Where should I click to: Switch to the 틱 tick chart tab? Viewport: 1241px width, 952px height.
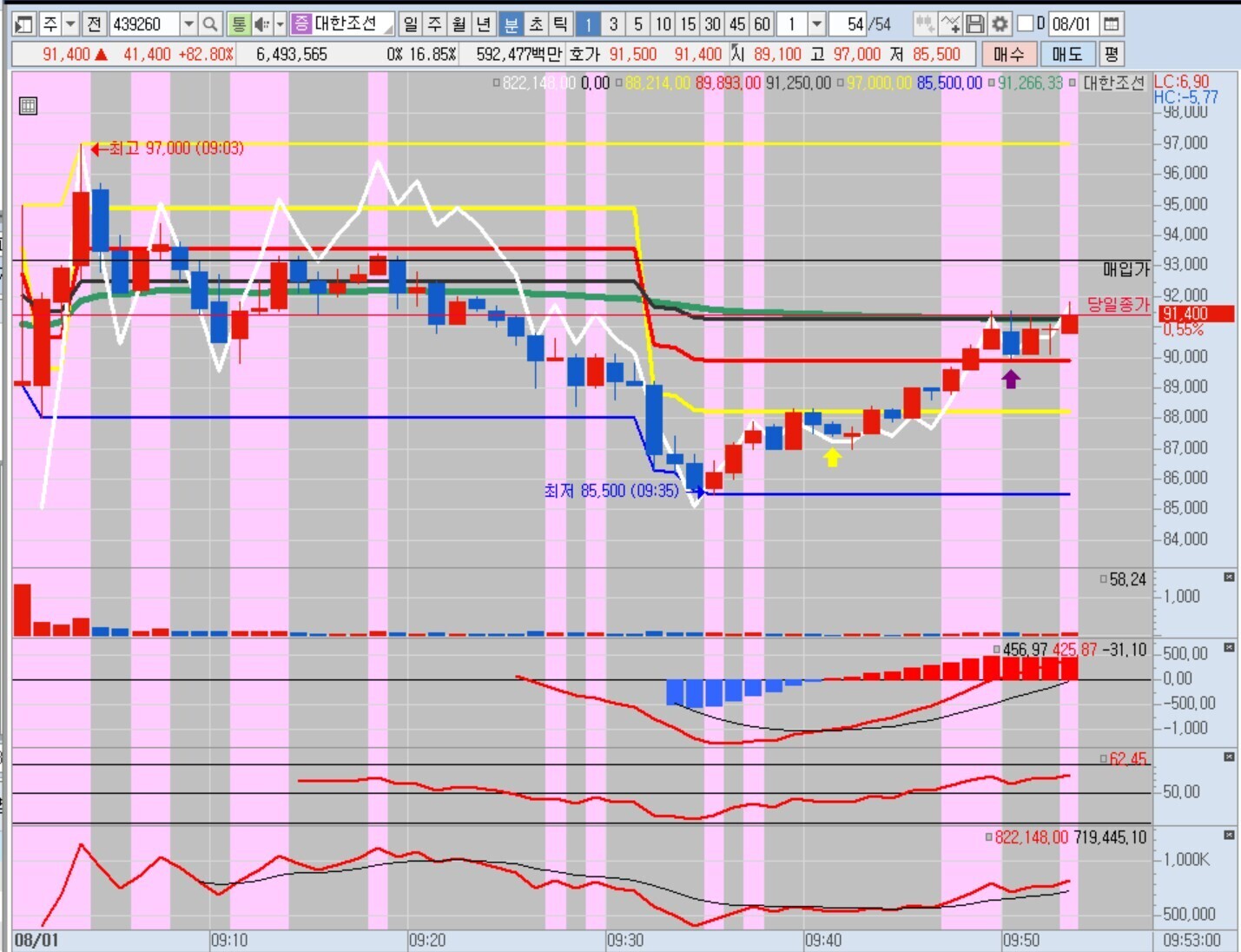(560, 23)
